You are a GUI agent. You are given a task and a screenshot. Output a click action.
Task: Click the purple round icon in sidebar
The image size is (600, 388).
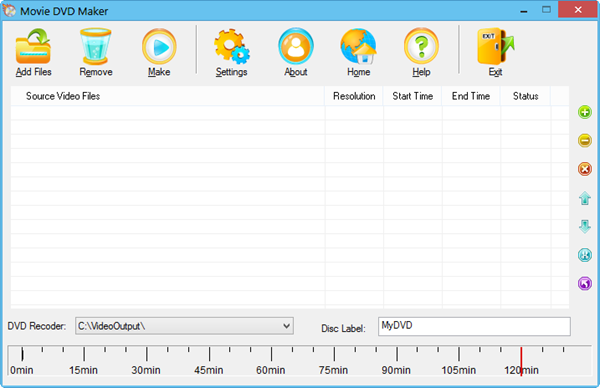pos(585,284)
